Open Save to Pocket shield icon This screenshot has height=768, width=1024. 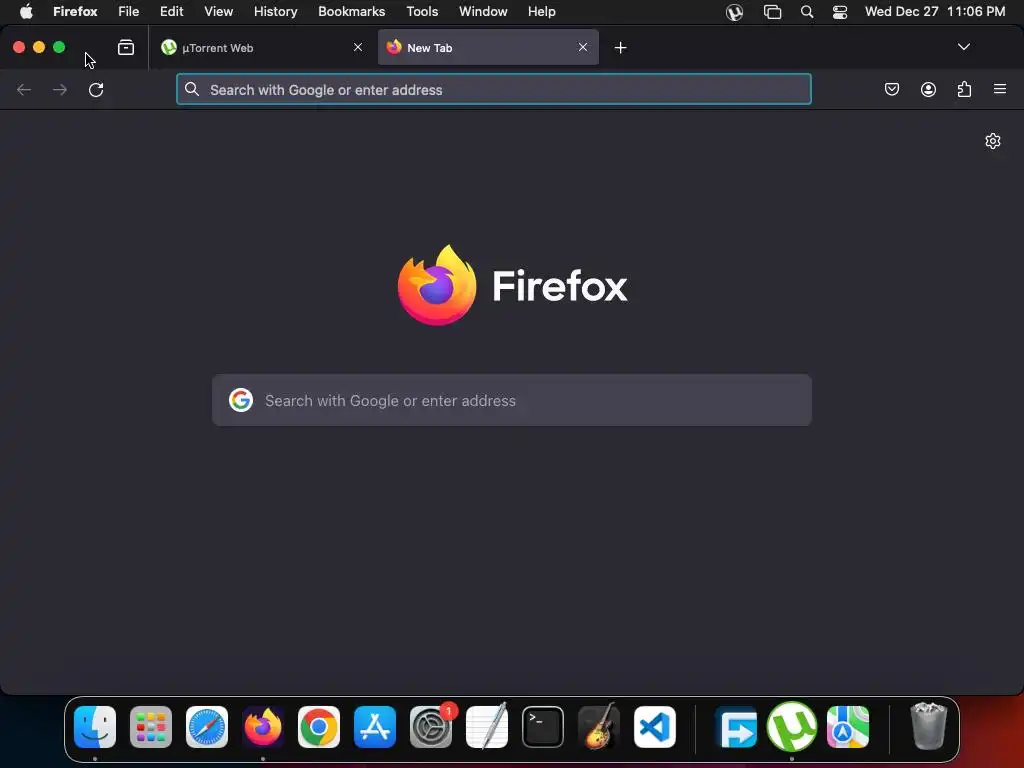[x=891, y=89]
